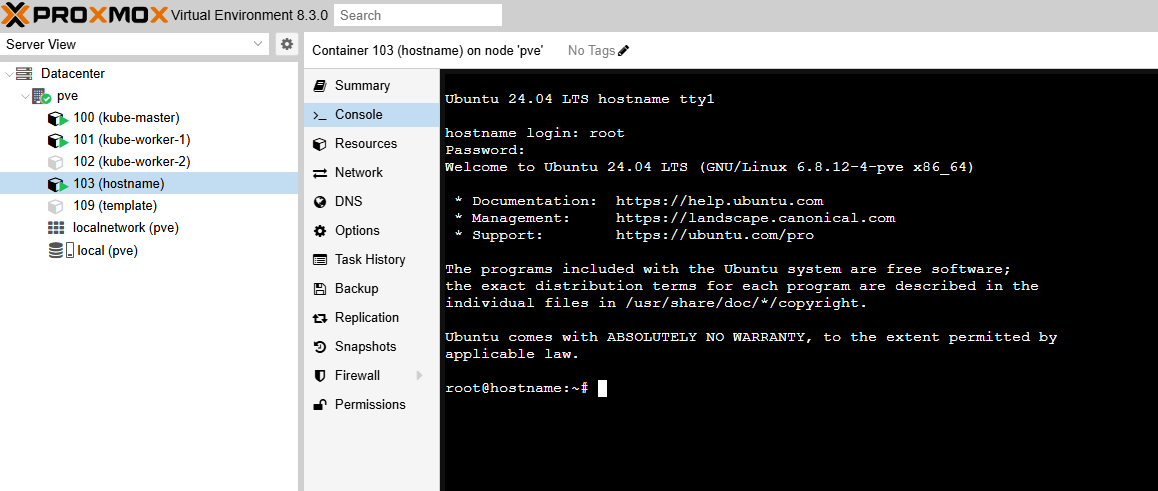Viewport: 1158px width, 491px height.
Task: Click the Network arrows icon
Action: [x=320, y=173]
